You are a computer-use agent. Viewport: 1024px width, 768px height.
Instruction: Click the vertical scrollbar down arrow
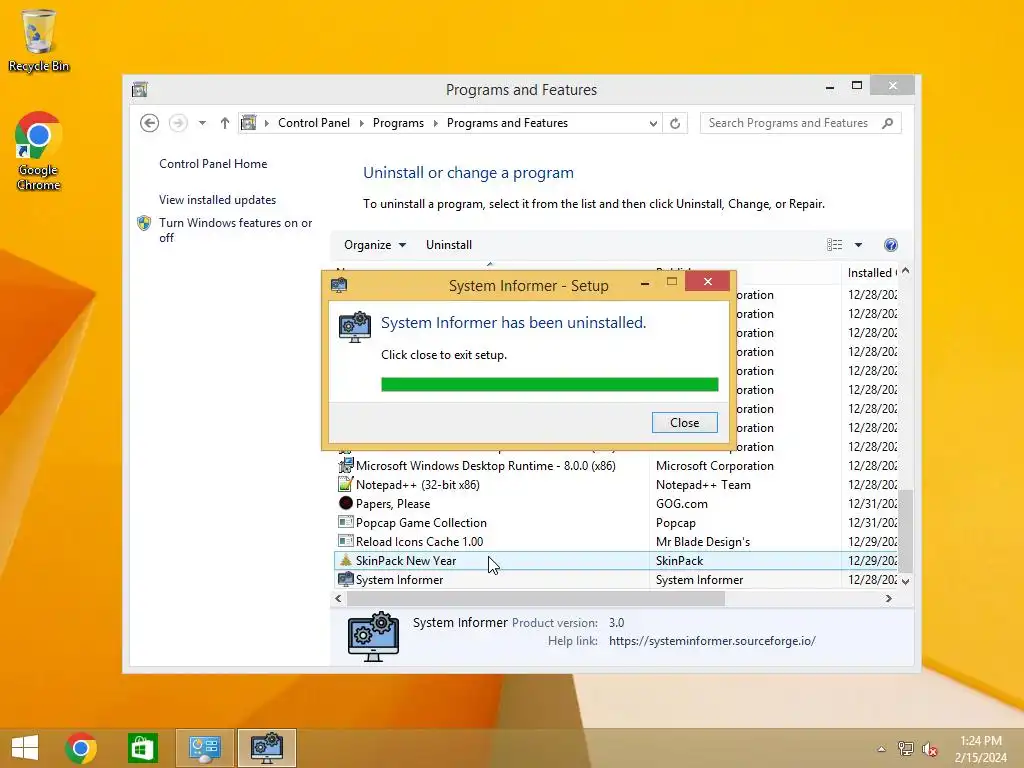pyautogui.click(x=905, y=581)
